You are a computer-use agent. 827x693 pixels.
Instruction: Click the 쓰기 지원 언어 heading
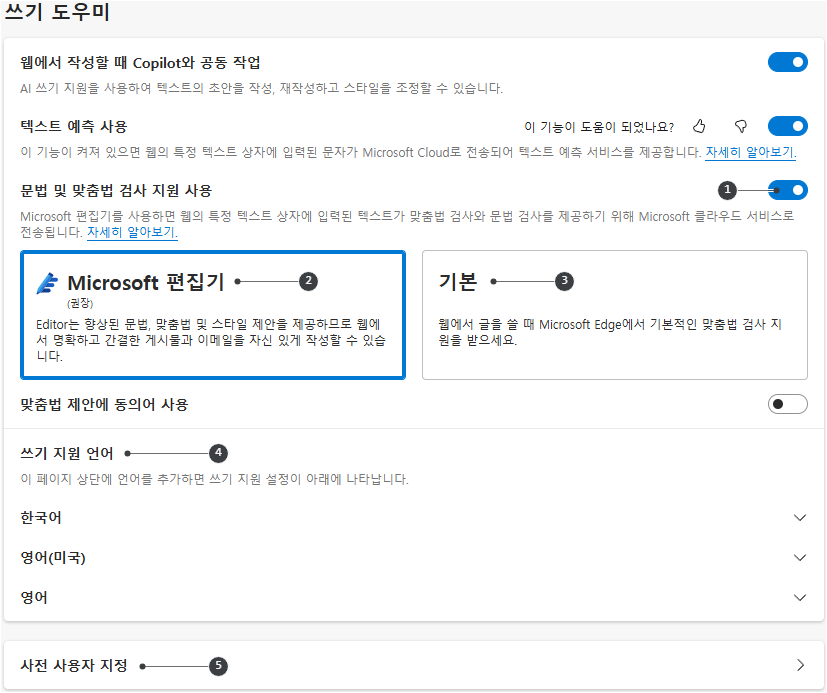66,454
